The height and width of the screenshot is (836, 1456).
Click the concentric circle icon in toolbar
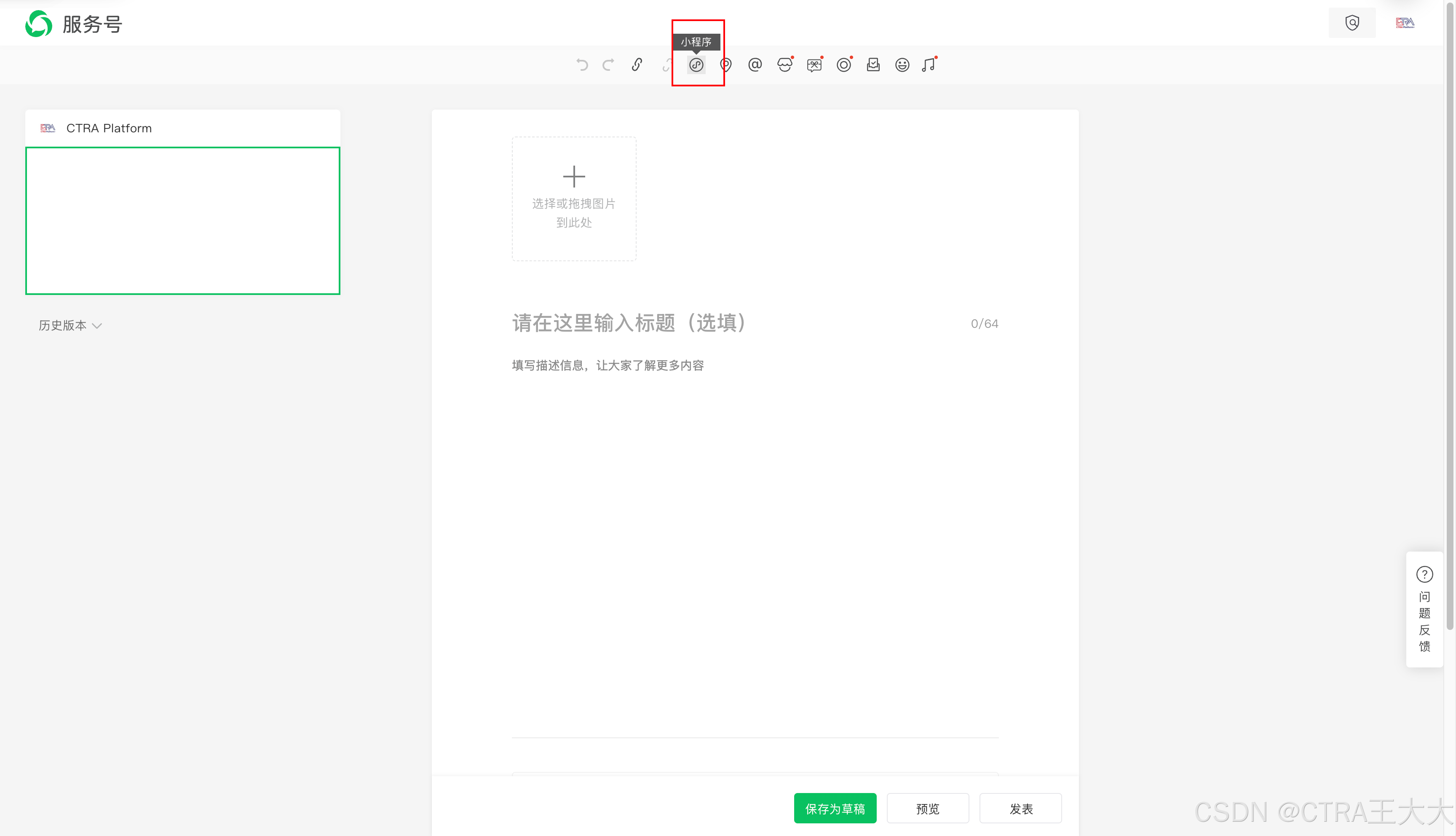pyautogui.click(x=843, y=65)
